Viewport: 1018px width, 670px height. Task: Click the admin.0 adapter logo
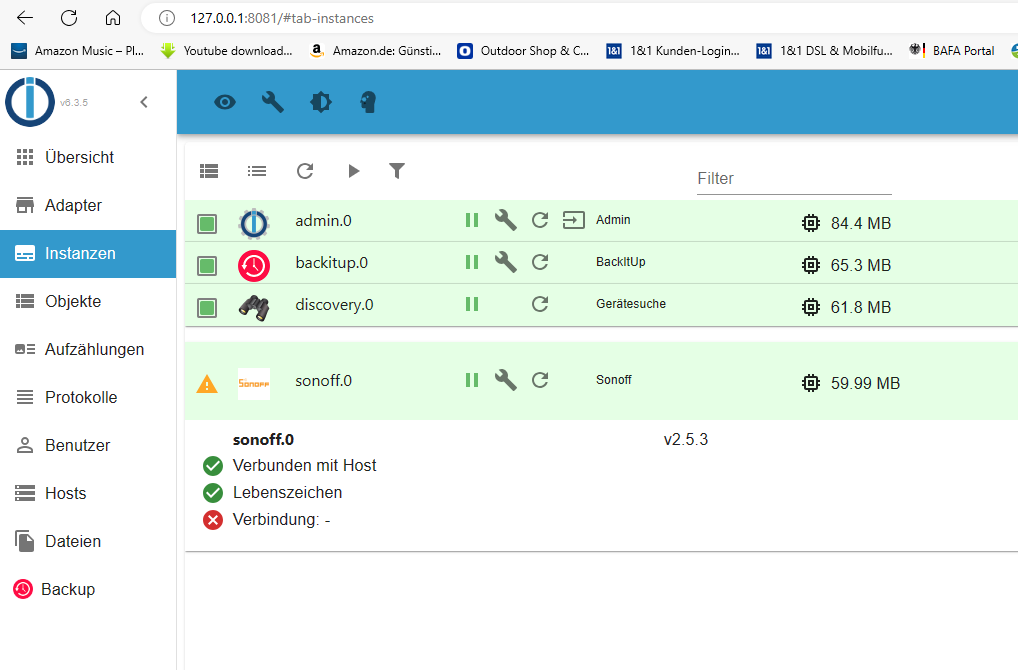(x=254, y=224)
